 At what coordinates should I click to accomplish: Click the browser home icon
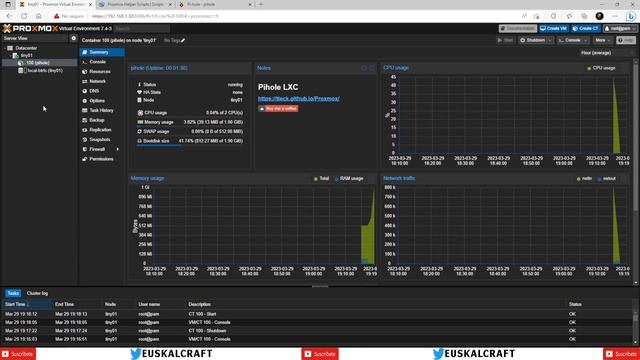pos(39,16)
